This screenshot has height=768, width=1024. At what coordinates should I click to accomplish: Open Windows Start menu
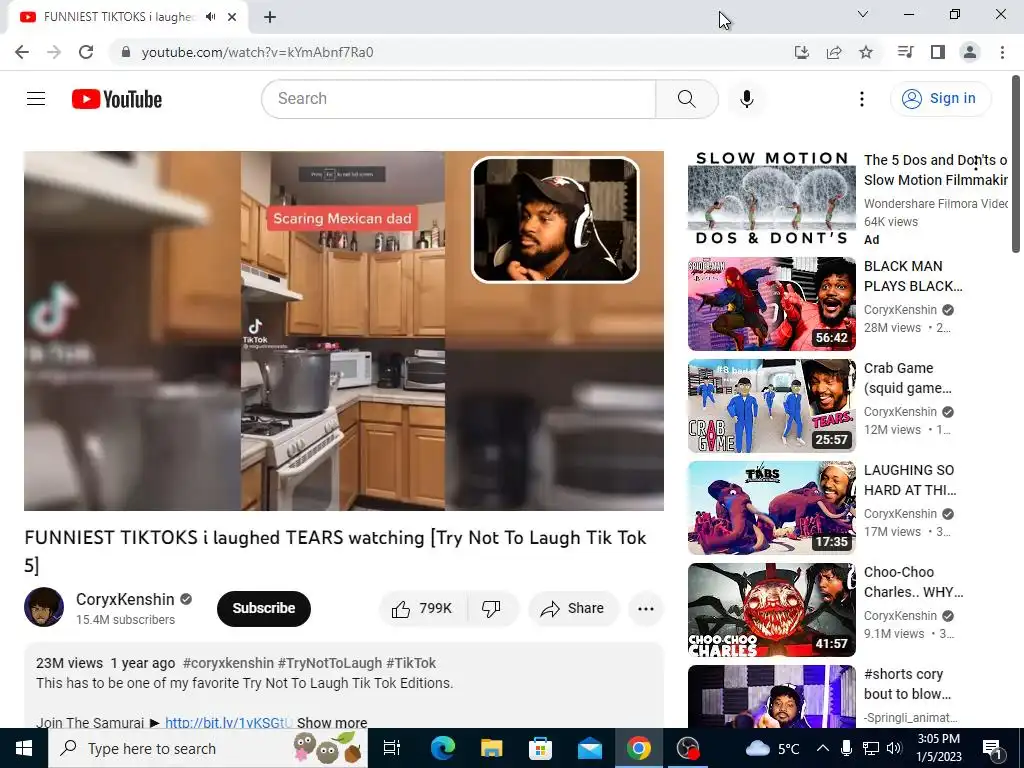24,748
